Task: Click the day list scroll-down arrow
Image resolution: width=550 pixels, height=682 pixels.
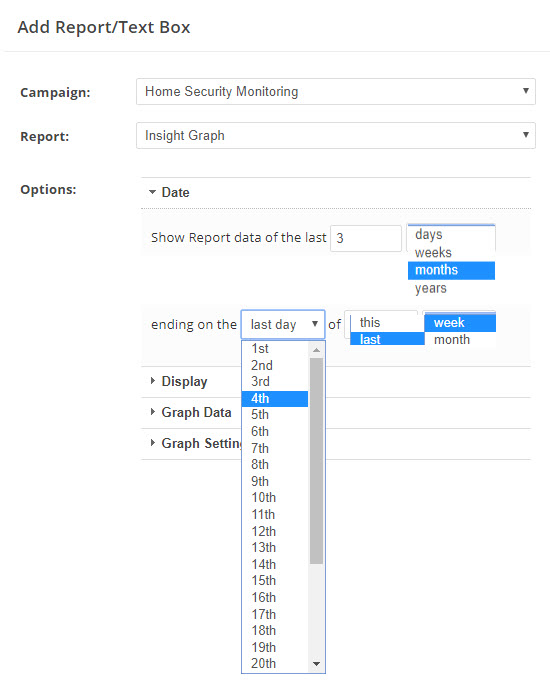Action: [317, 664]
